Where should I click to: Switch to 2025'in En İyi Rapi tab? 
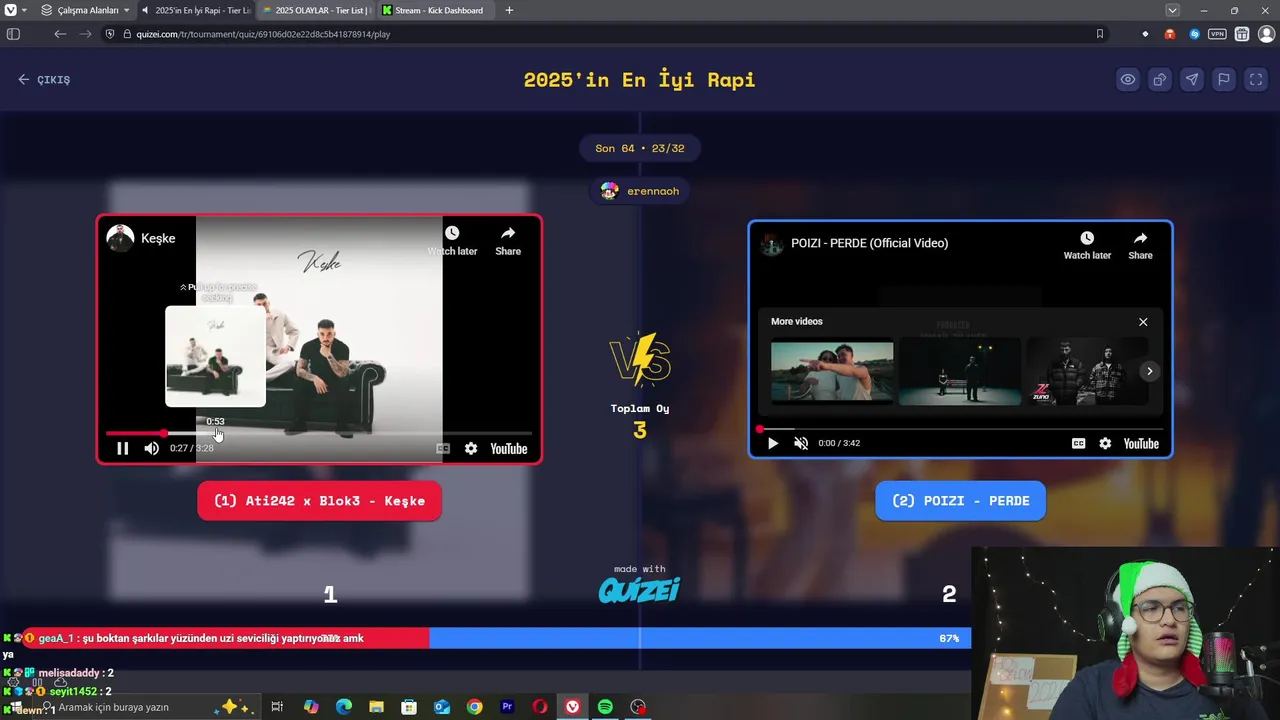click(196, 10)
